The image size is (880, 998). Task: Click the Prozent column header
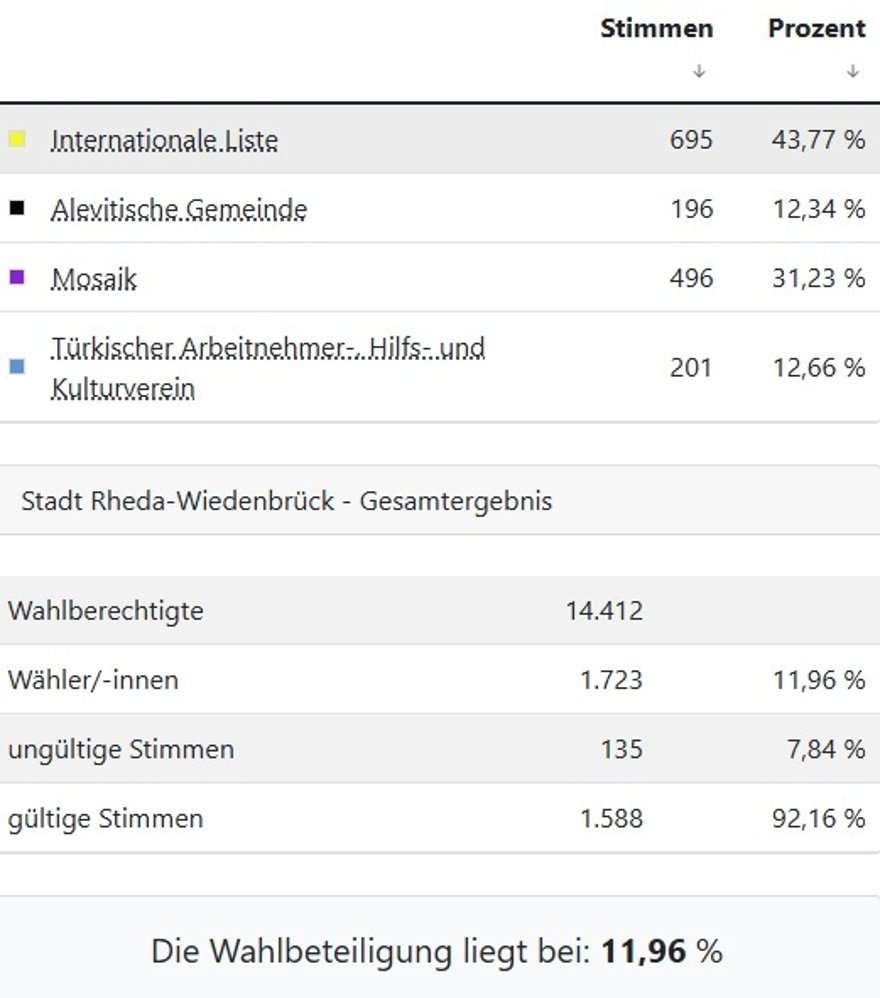(816, 29)
